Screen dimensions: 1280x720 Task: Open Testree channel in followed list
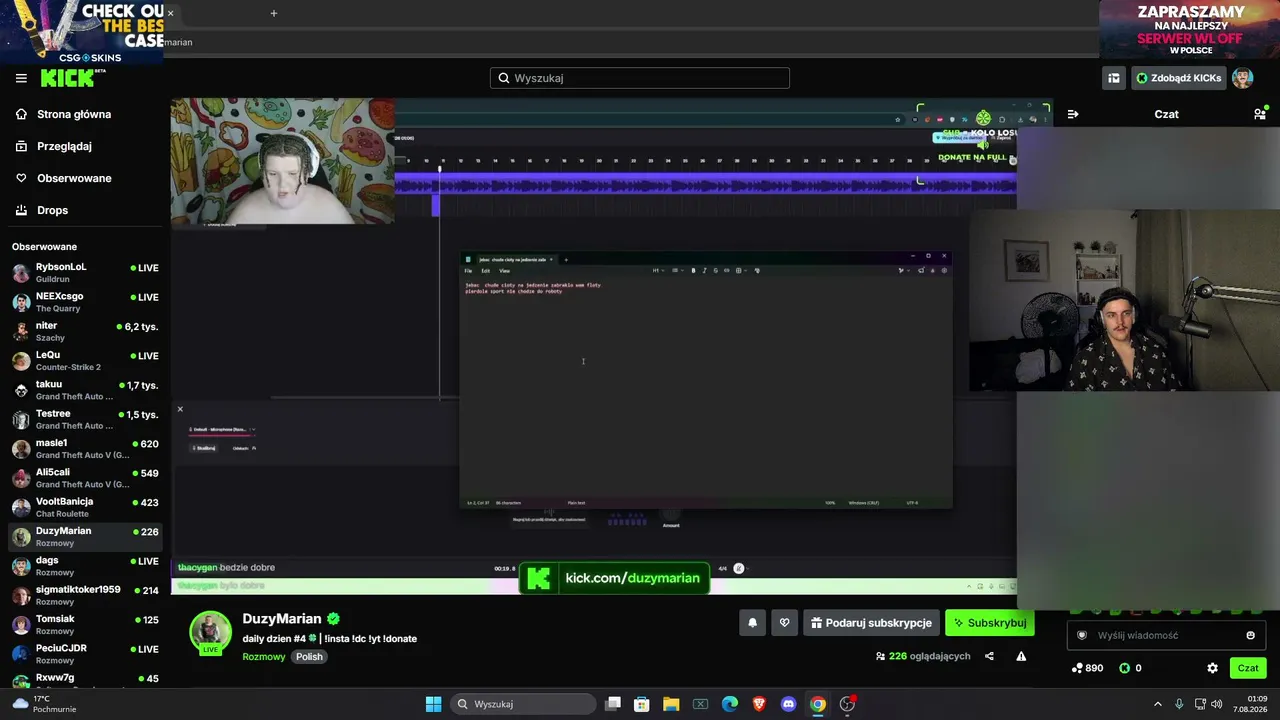pyautogui.click(x=85, y=419)
